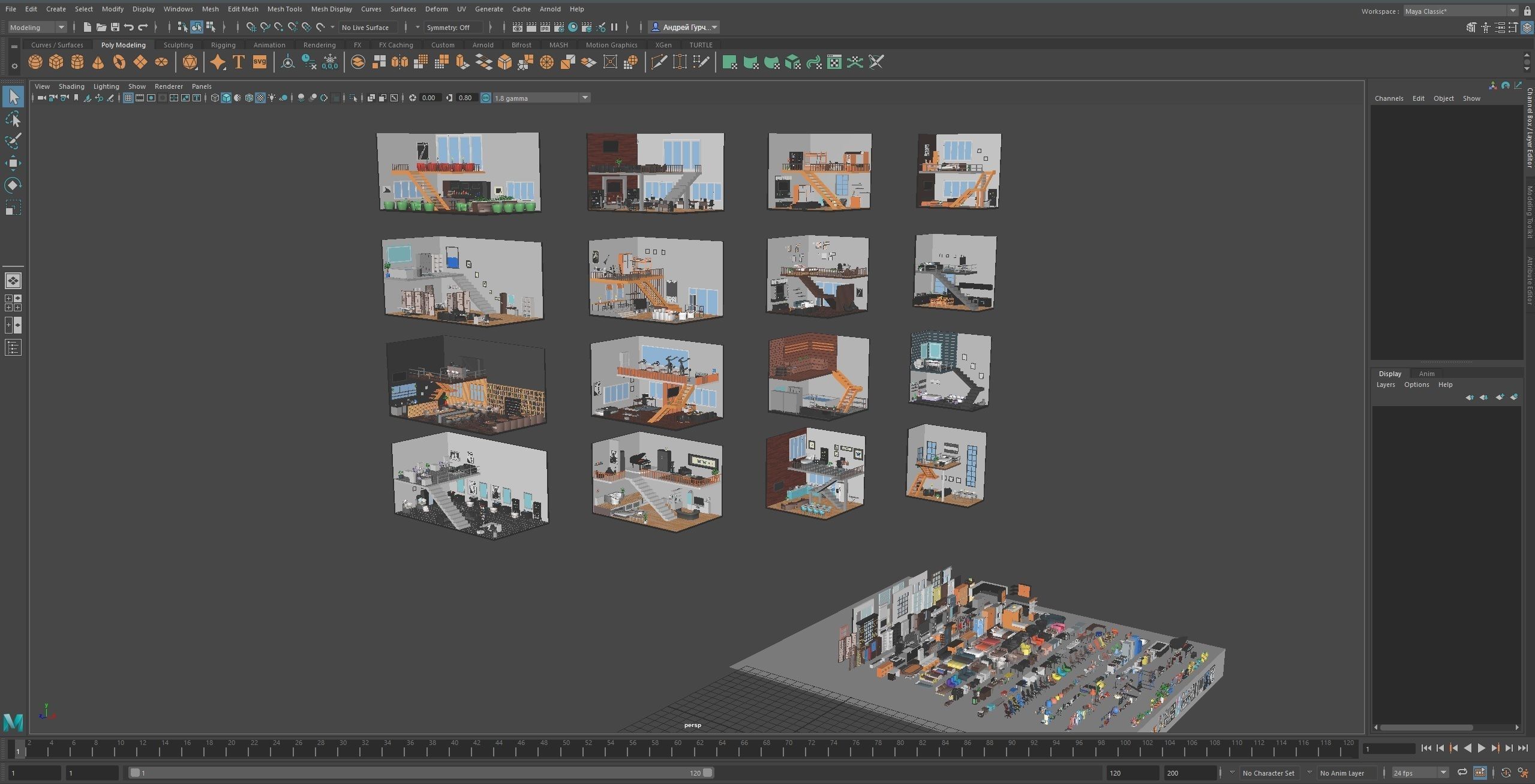Open the Modeling menu set dropdown
Viewport: 1535px width, 784px height.
[x=61, y=27]
